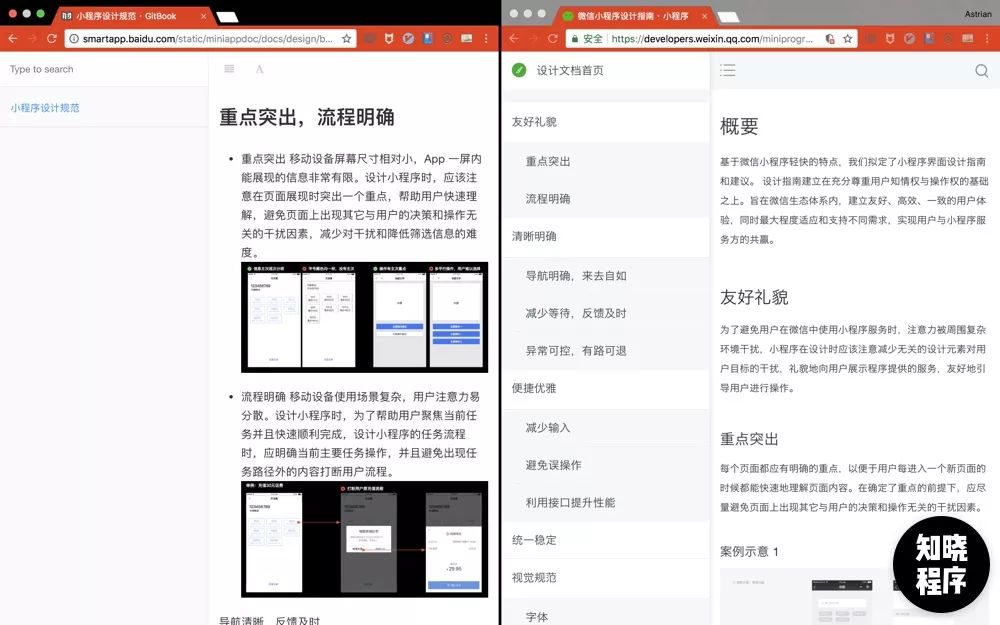
Task: Select 便捷优雅 section in sidebar
Action: [x=534, y=388]
